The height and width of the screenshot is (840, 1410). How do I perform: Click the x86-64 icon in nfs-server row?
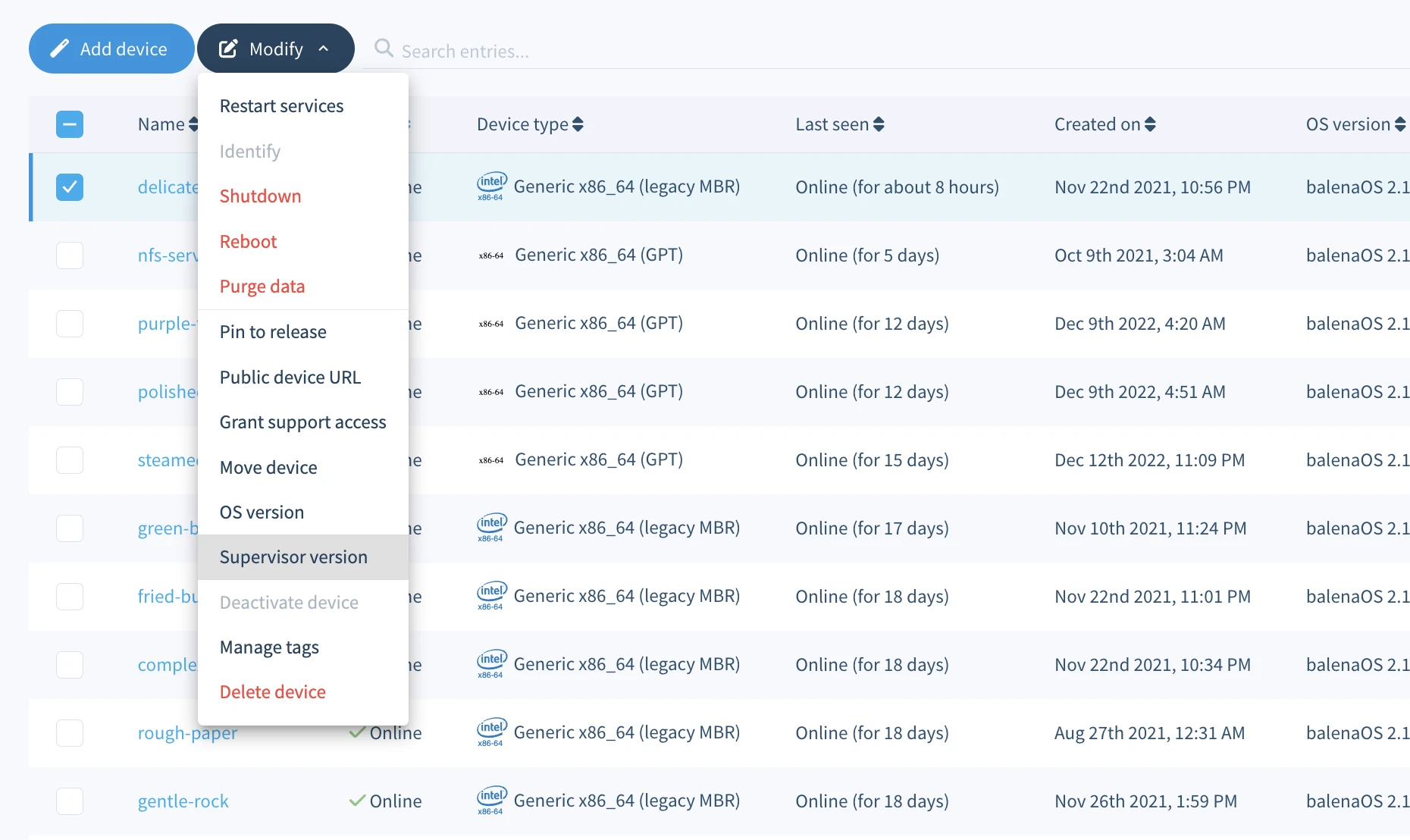(x=491, y=255)
